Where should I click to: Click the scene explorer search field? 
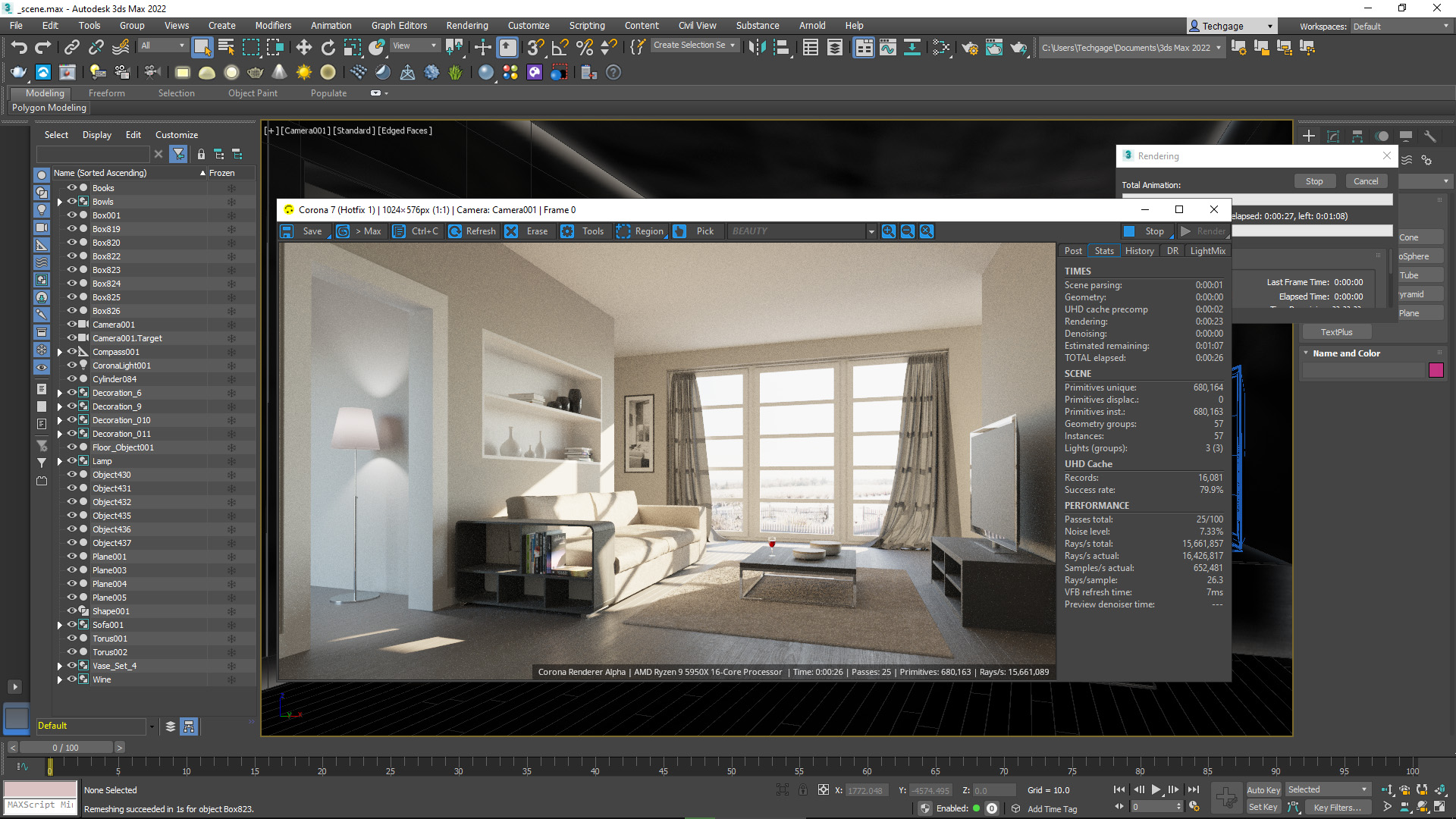[x=93, y=154]
